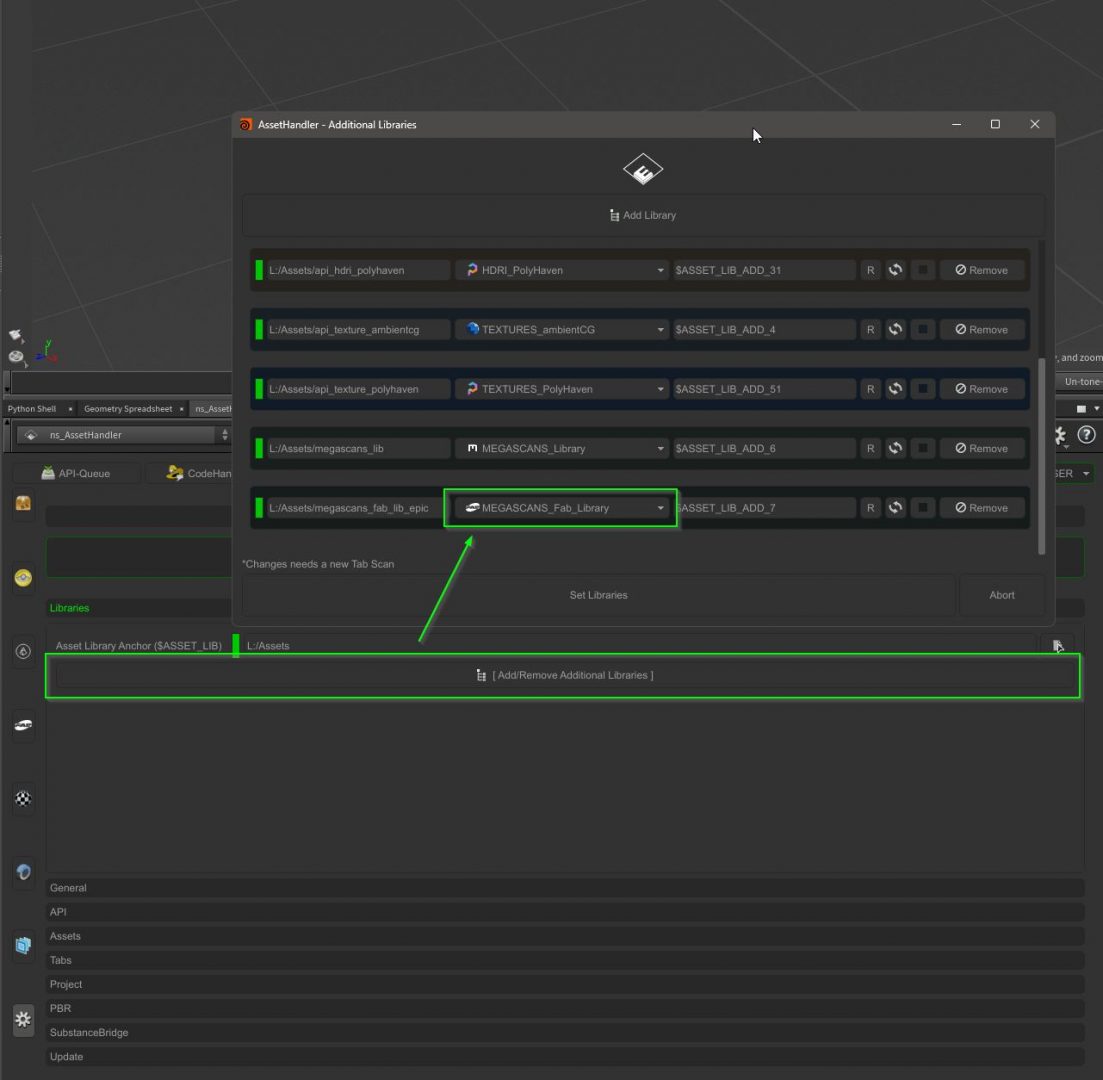Click refresh icon for HDRI_PolyHaven library
1103x1080 pixels.
point(895,270)
